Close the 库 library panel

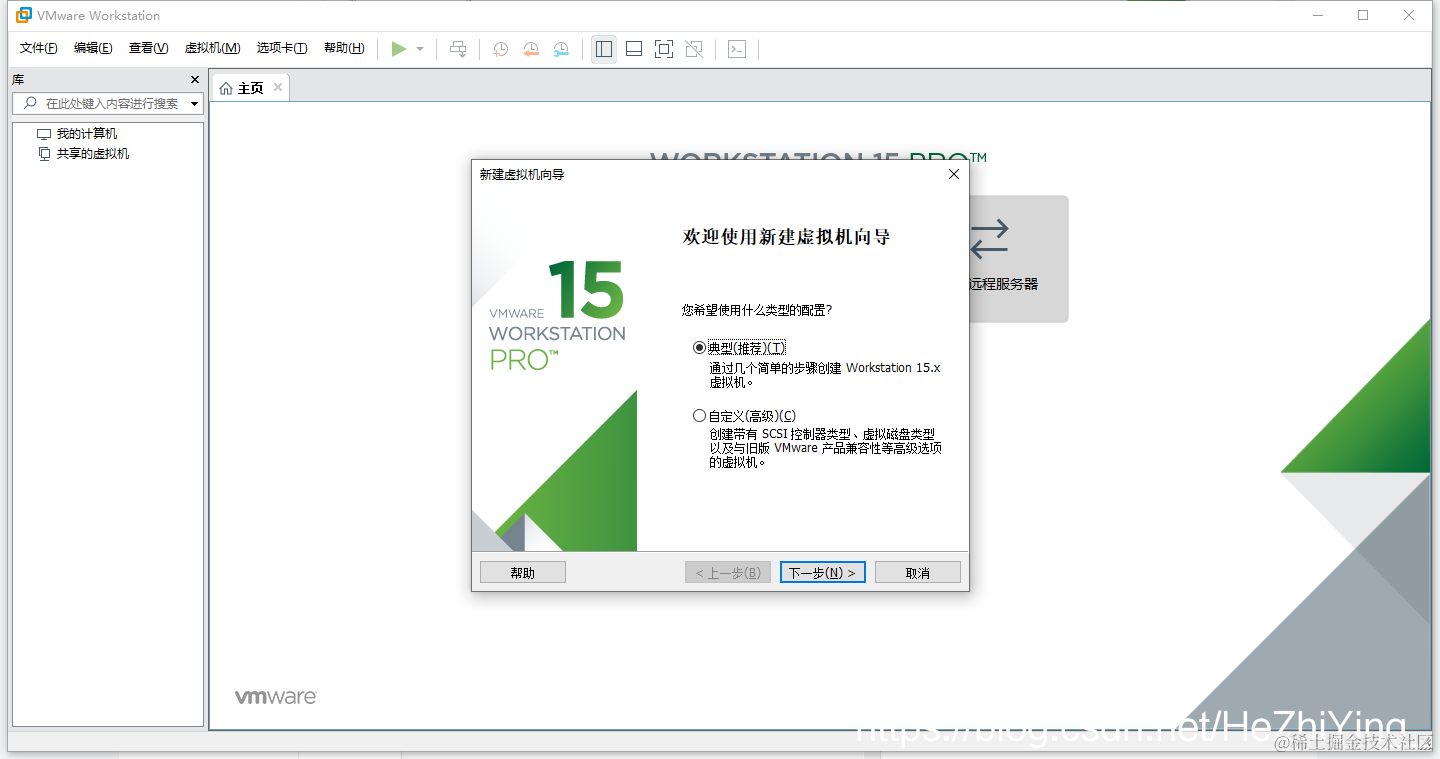click(x=195, y=80)
